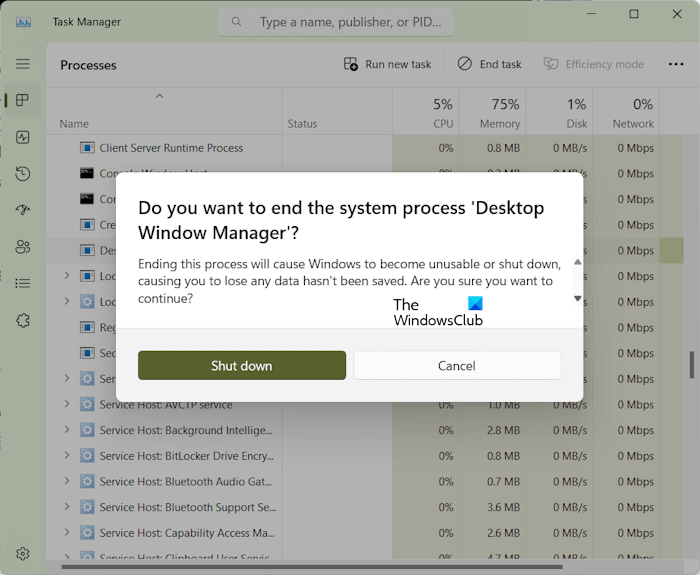Confirm with the Shut down button
This screenshot has width=700, height=575.
[x=242, y=365]
